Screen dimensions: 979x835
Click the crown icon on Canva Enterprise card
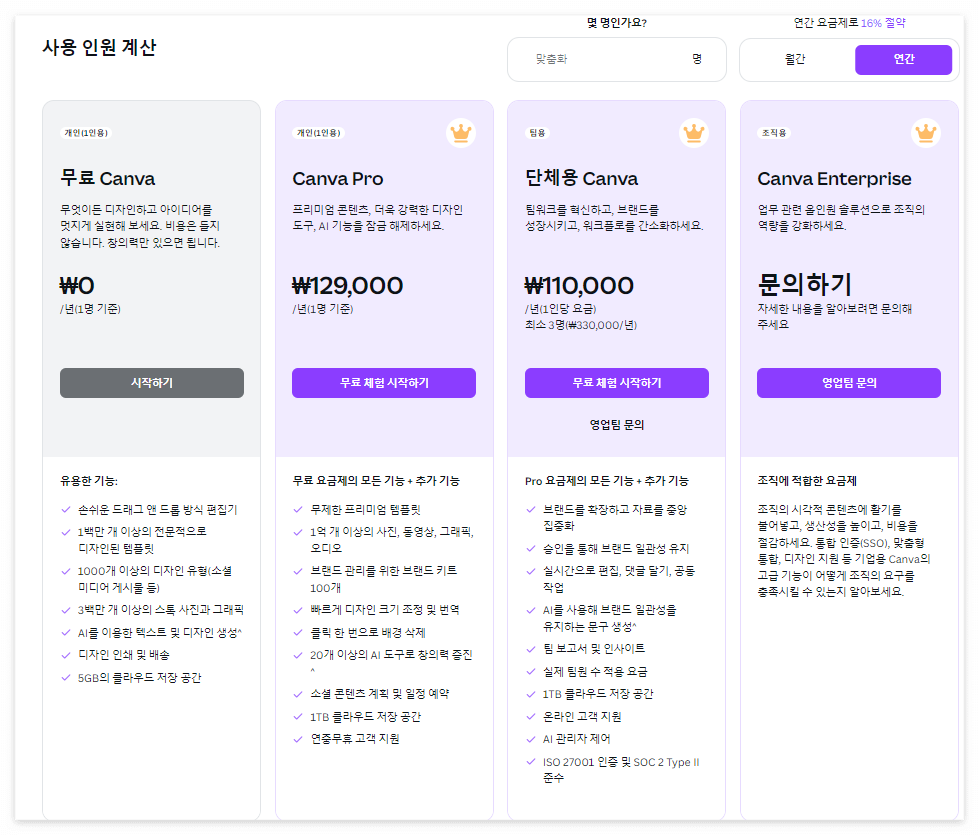925,132
